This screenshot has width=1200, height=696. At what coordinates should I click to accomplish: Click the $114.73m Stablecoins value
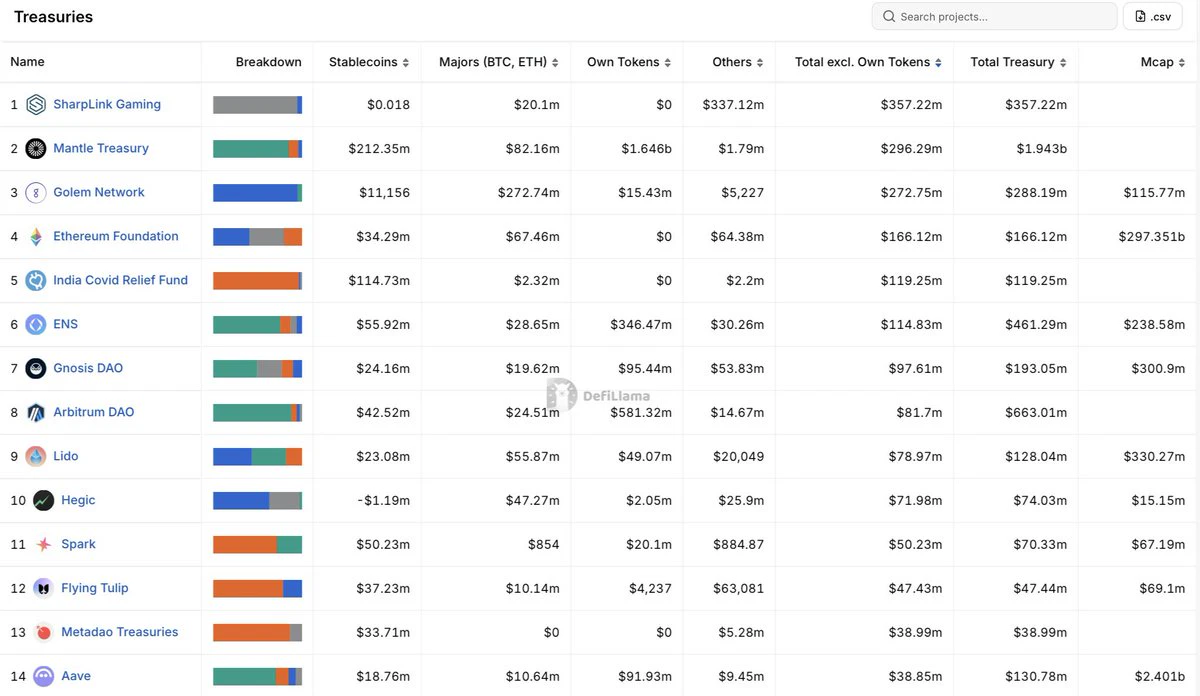(379, 280)
